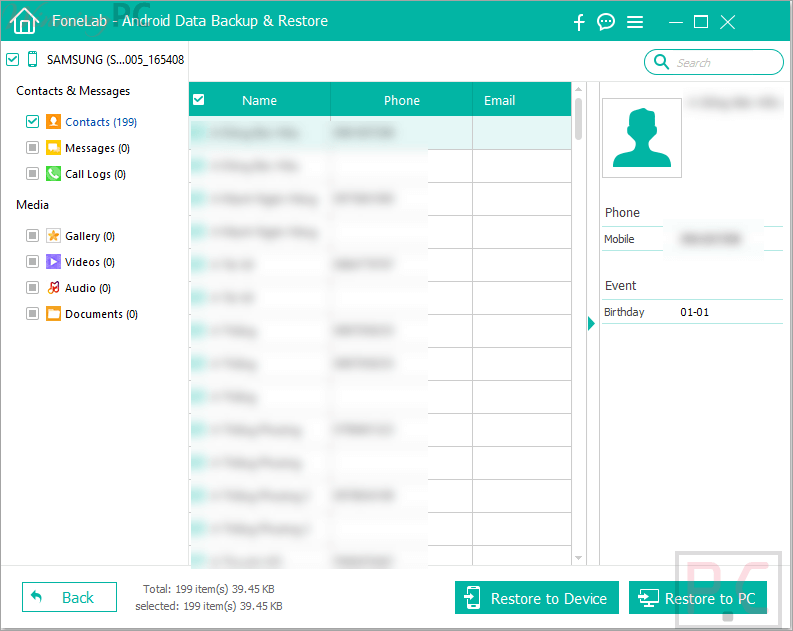
Task: Toggle the Gallery (0) checkbox
Action: [x=32, y=236]
